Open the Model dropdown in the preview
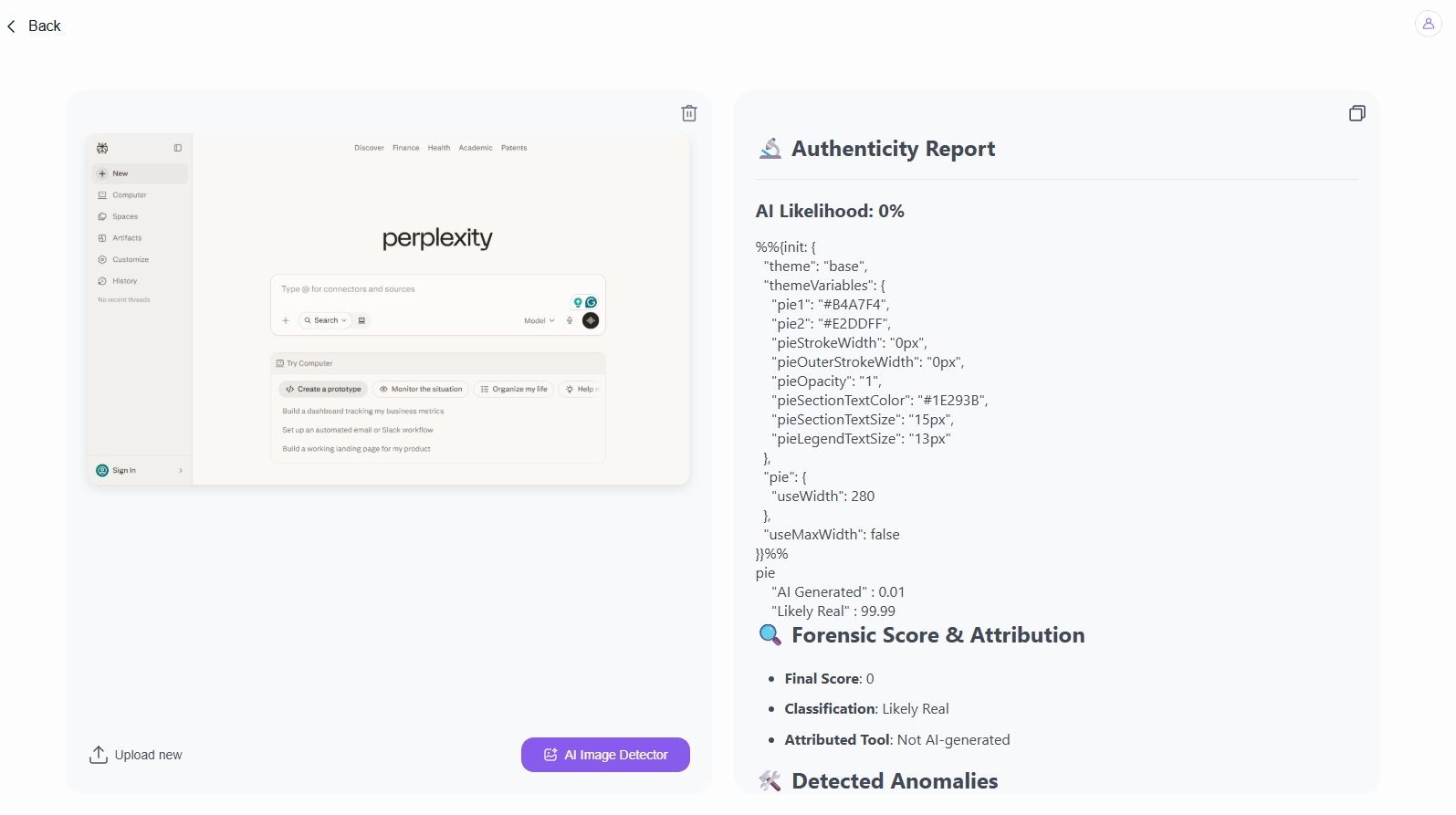Screen dimensions: 1456x815 point(539,320)
